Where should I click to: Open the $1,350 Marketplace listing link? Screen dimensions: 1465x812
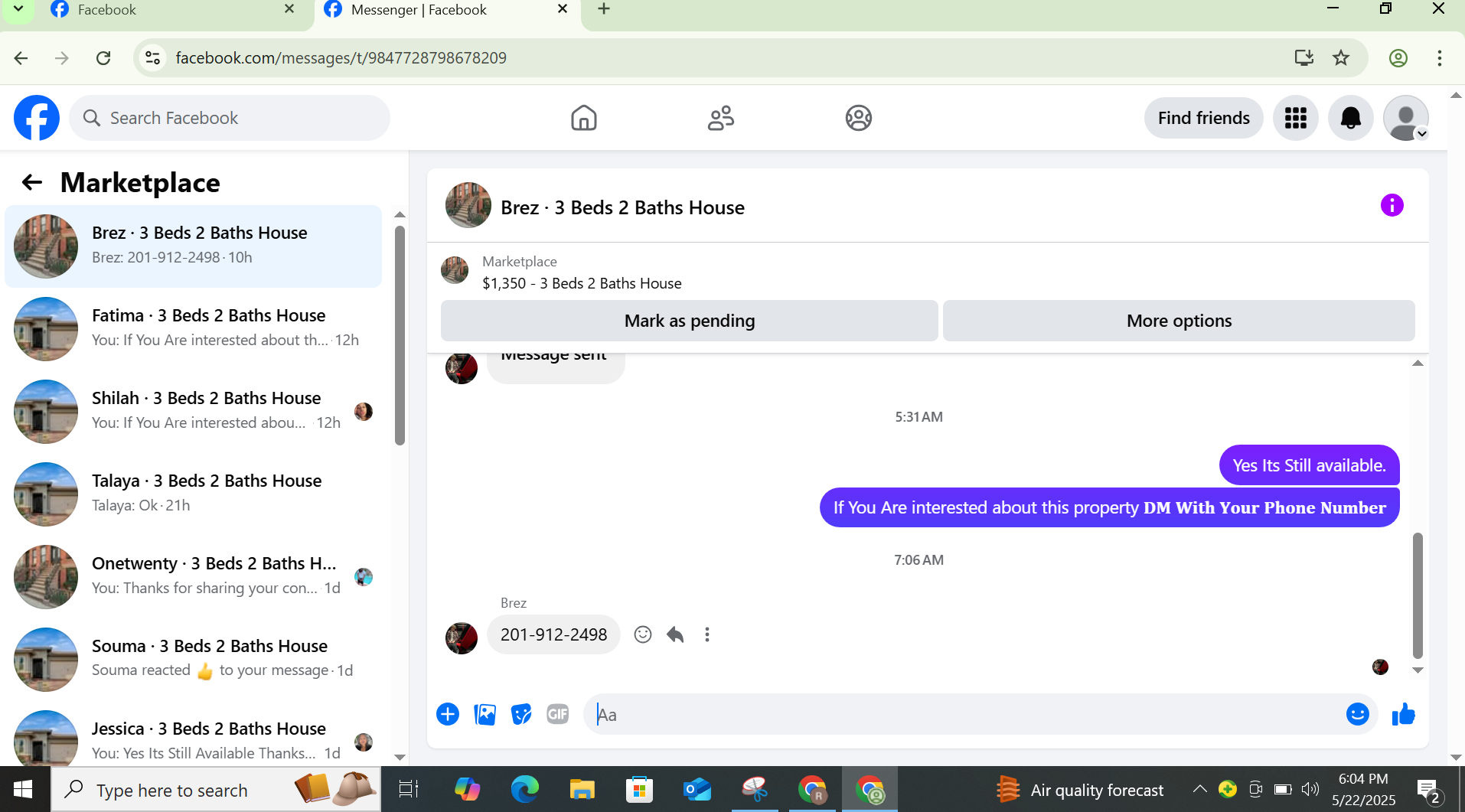coord(582,283)
